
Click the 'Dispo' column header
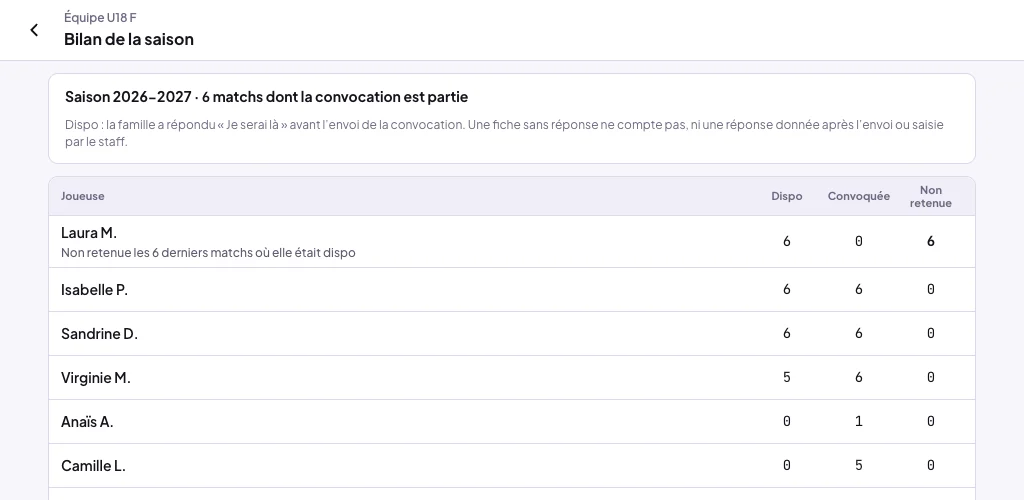(786, 196)
